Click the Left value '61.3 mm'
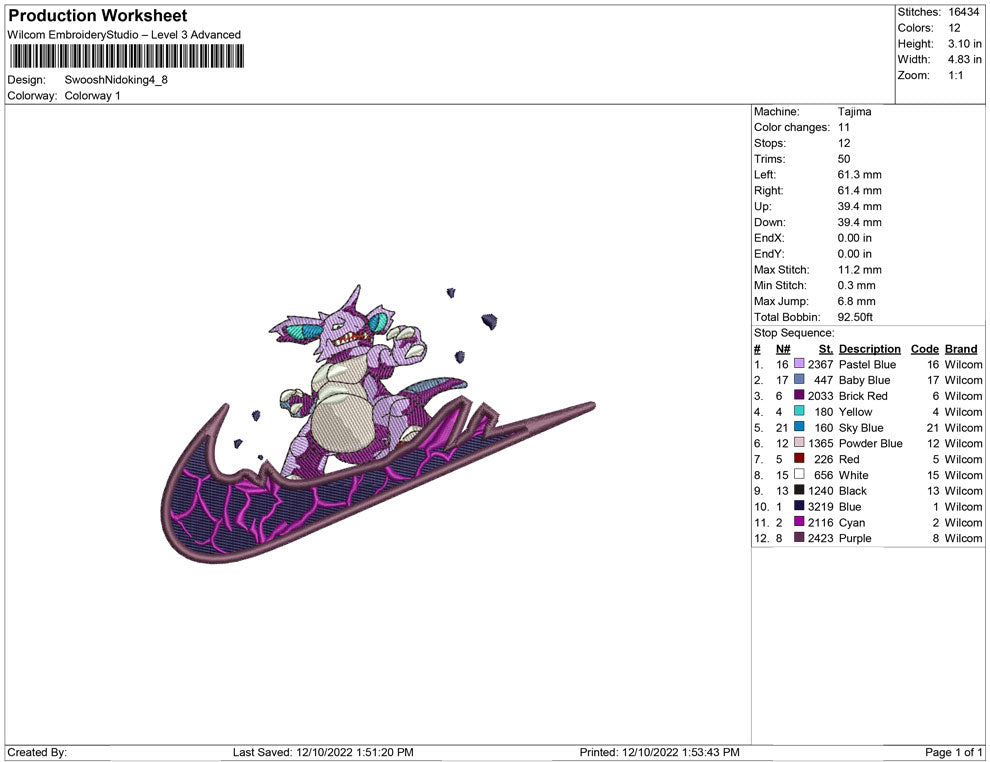The width and height of the screenshot is (990, 762). 859,175
